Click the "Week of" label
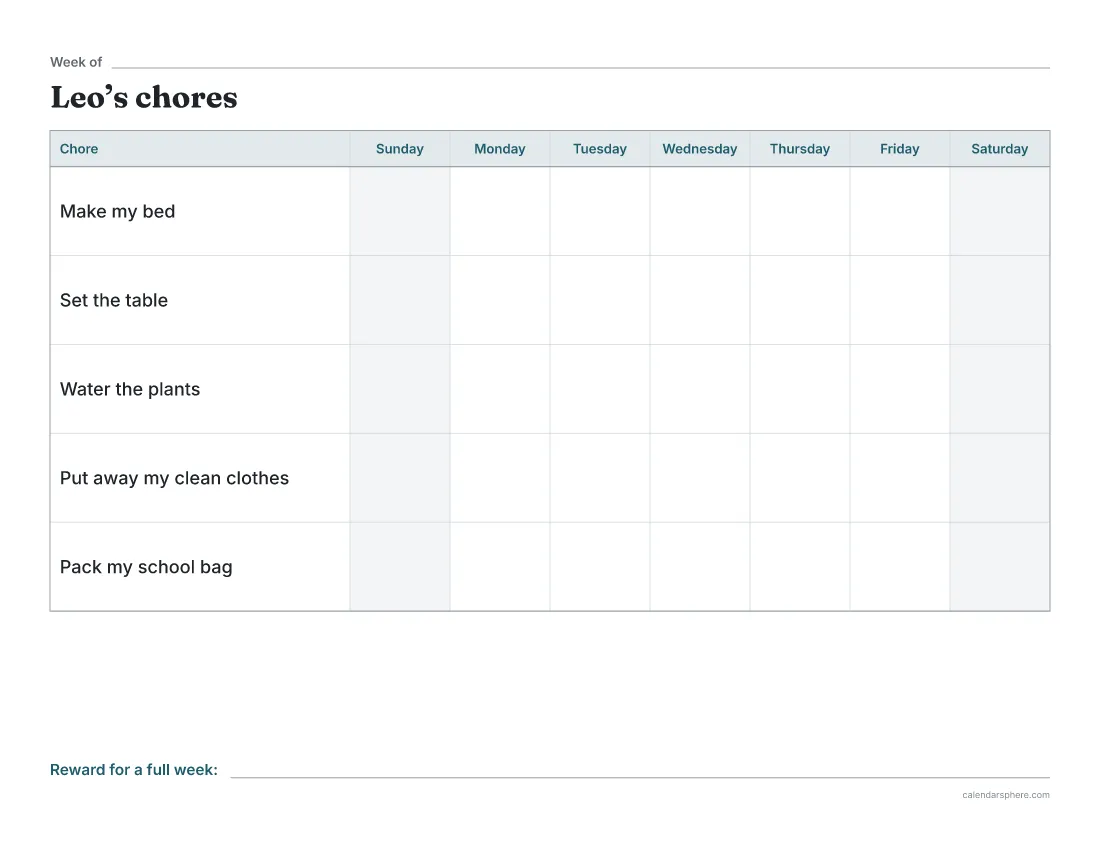 tap(76, 62)
